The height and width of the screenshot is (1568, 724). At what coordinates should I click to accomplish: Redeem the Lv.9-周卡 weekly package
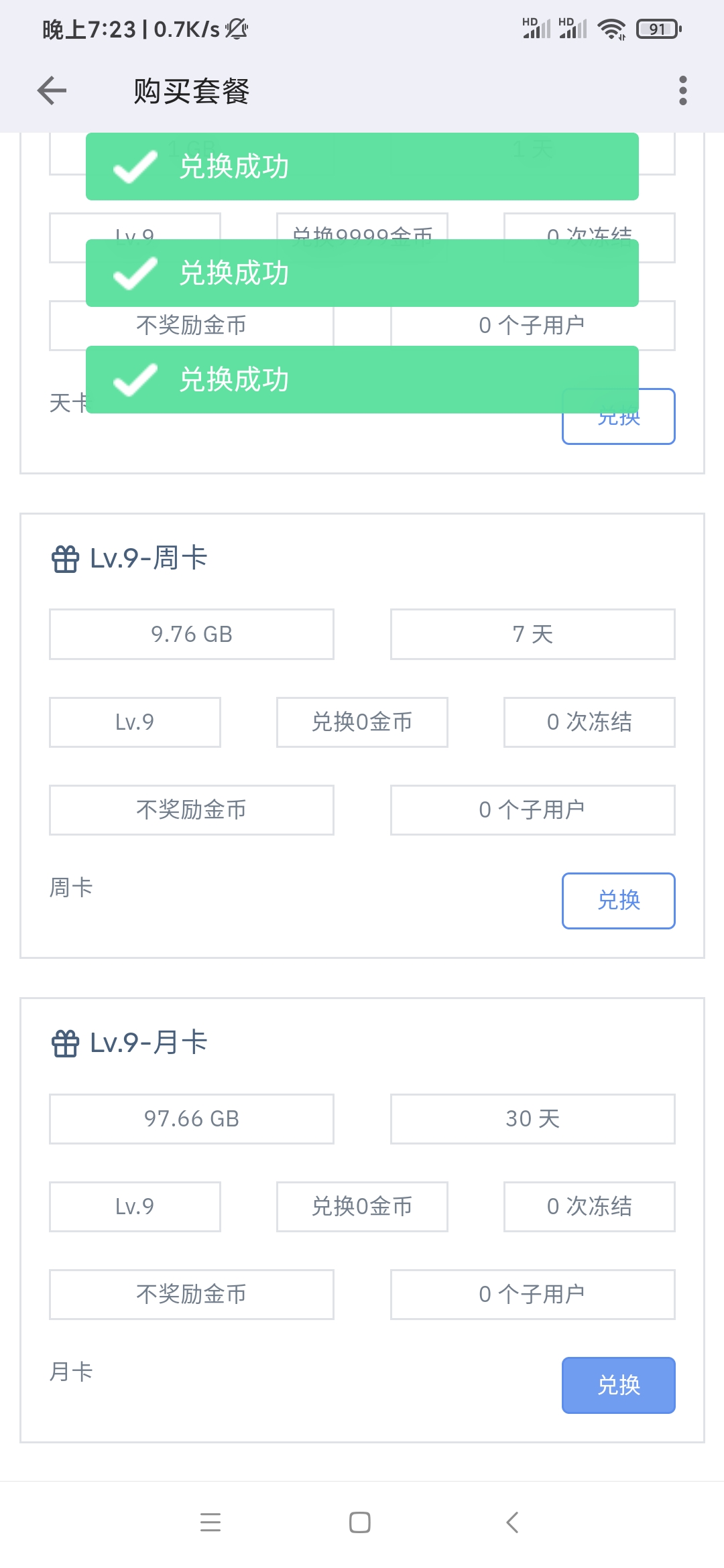pos(618,901)
